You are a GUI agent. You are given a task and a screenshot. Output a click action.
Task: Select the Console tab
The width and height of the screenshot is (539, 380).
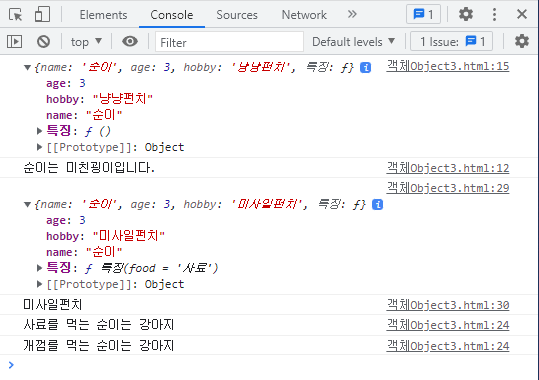pos(172,15)
